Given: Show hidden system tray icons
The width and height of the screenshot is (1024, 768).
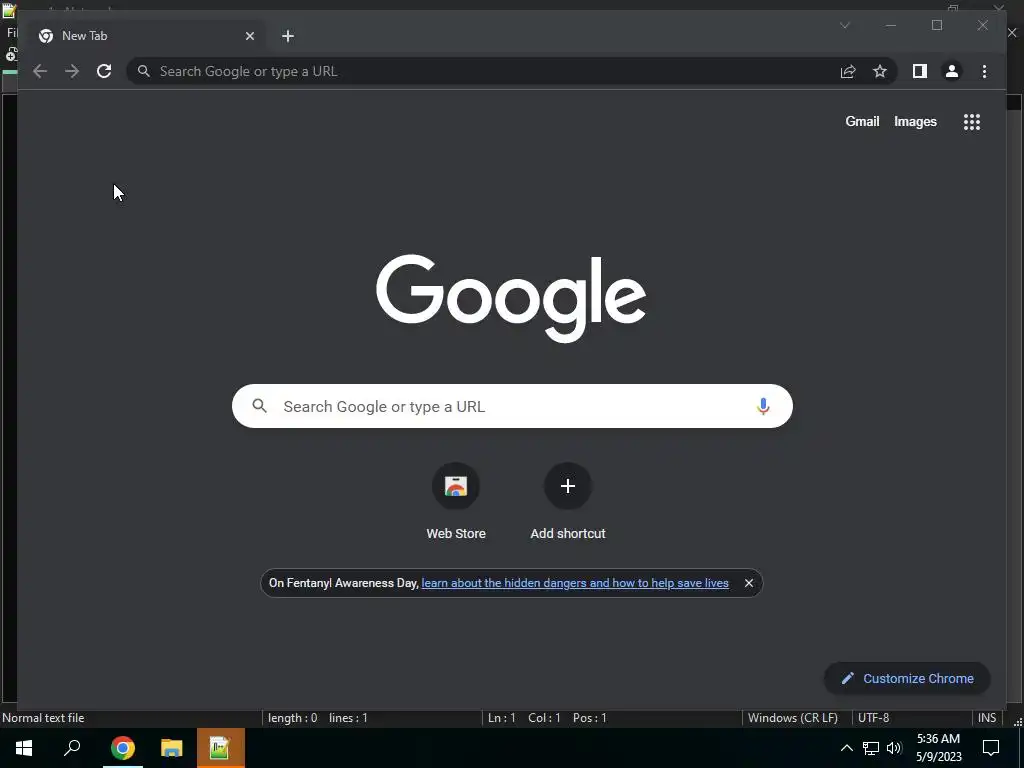Looking at the screenshot, I should tap(846, 748).
